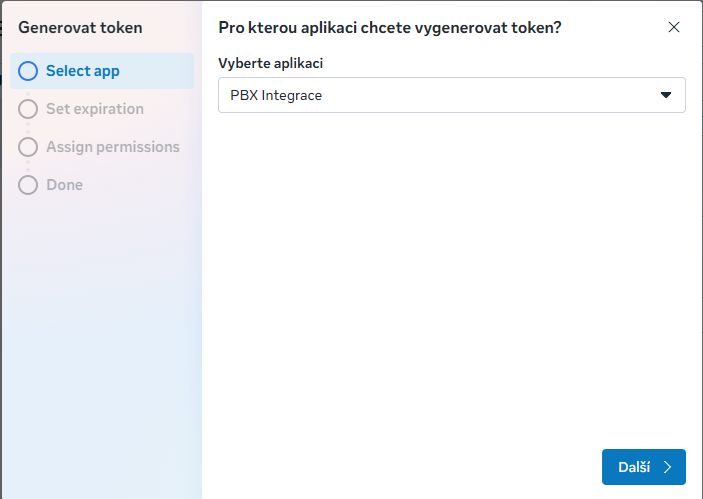Expand the dropdown caret arrow
The image size is (703, 499).
coord(666,95)
